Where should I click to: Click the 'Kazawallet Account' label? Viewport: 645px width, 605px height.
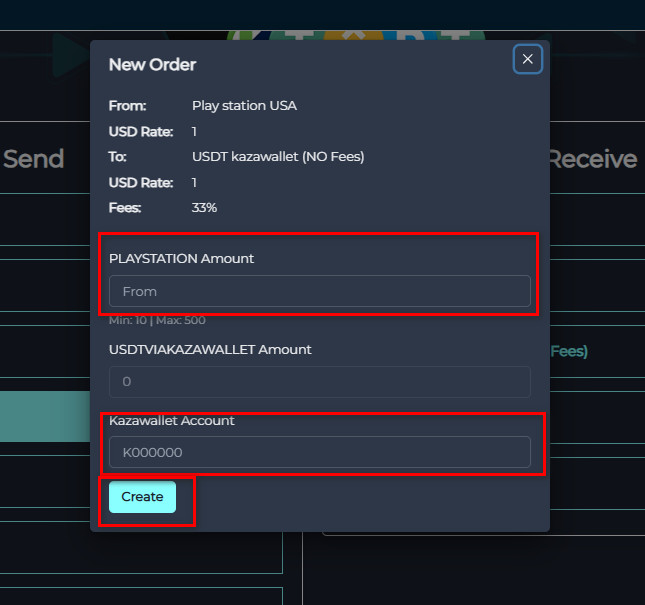pyautogui.click(x=172, y=420)
